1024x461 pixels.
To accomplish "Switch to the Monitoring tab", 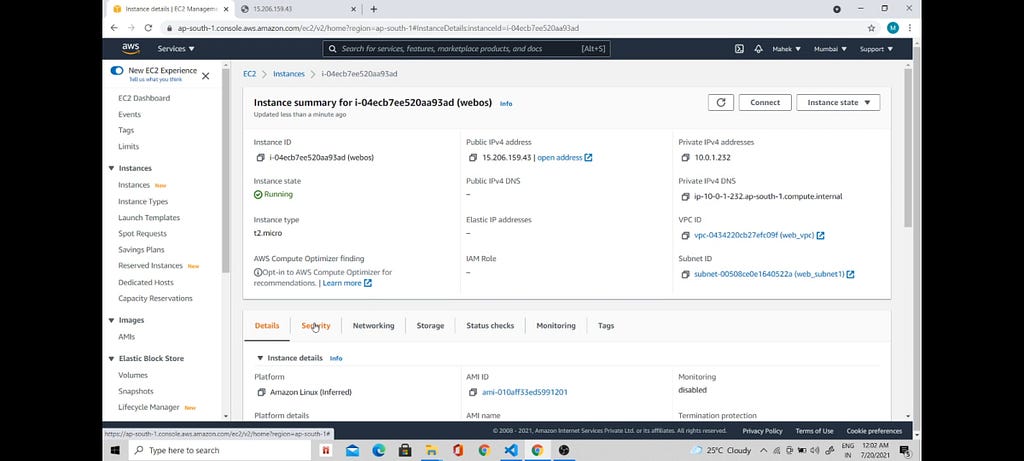I will pyautogui.click(x=556, y=325).
